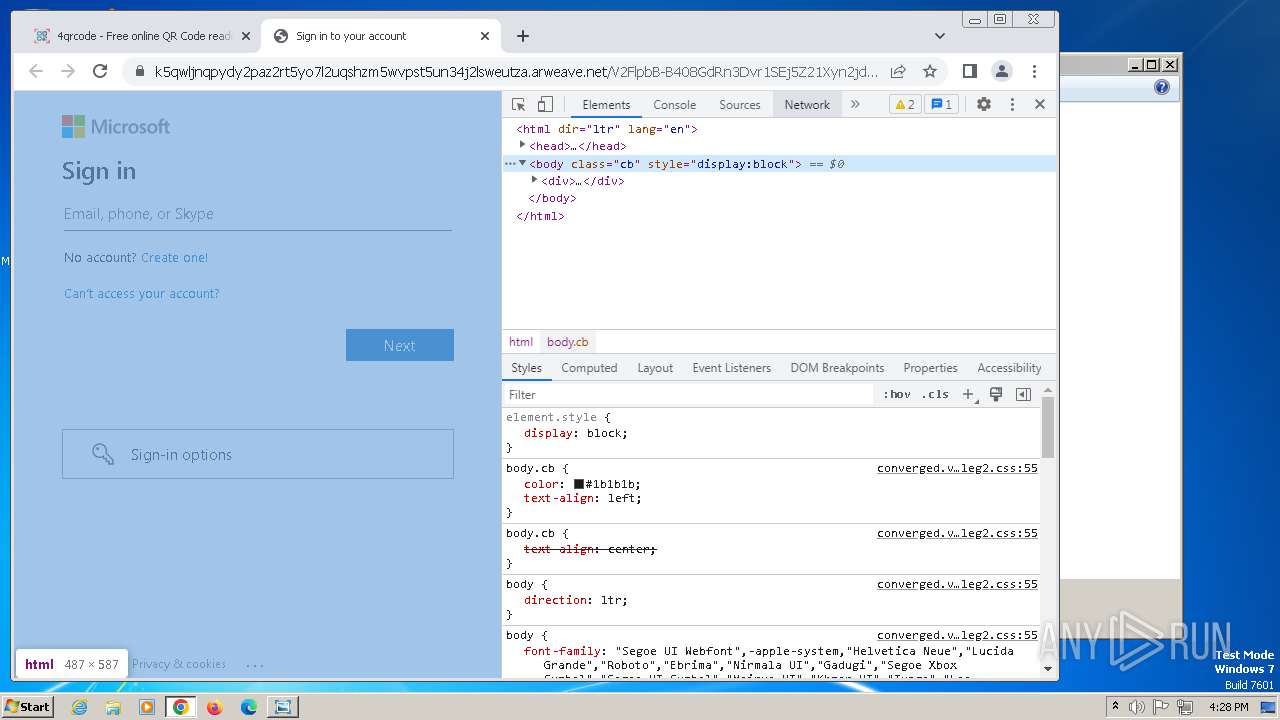Viewport: 1280px width, 720px height.
Task: Open the DOM Breakpoints tab
Action: click(837, 368)
